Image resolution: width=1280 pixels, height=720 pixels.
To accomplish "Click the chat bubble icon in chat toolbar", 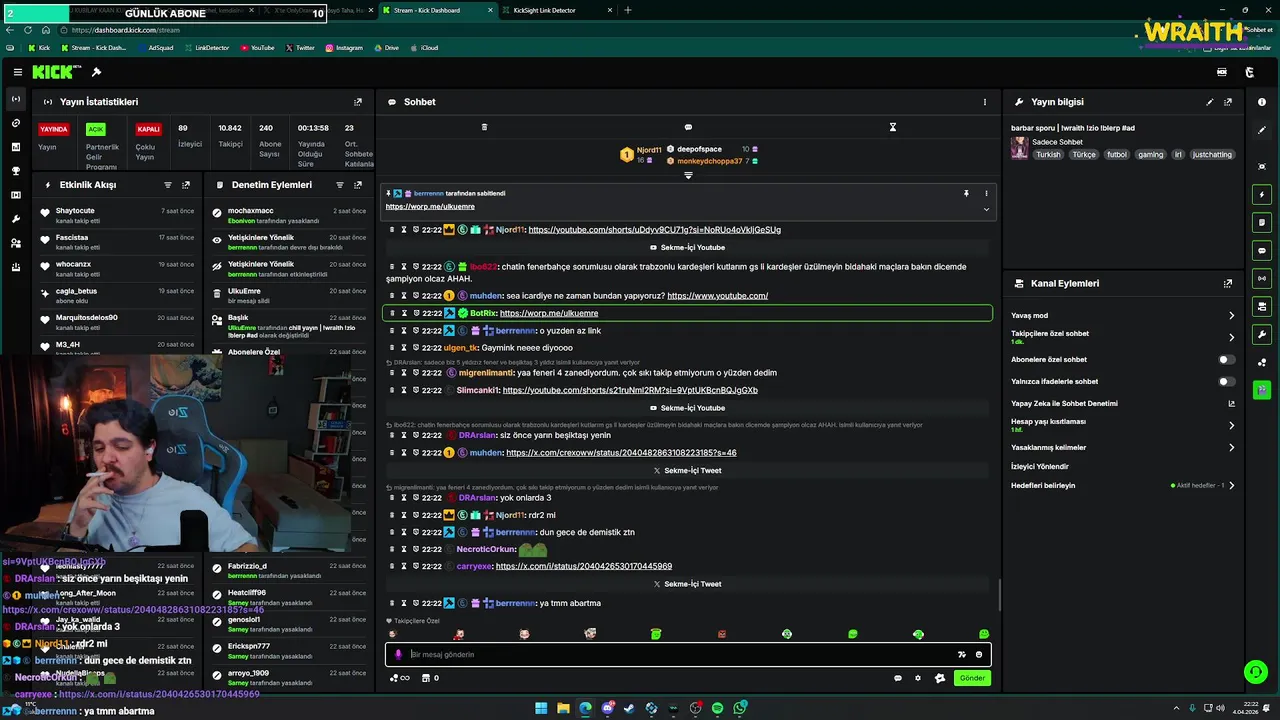I will point(688,127).
